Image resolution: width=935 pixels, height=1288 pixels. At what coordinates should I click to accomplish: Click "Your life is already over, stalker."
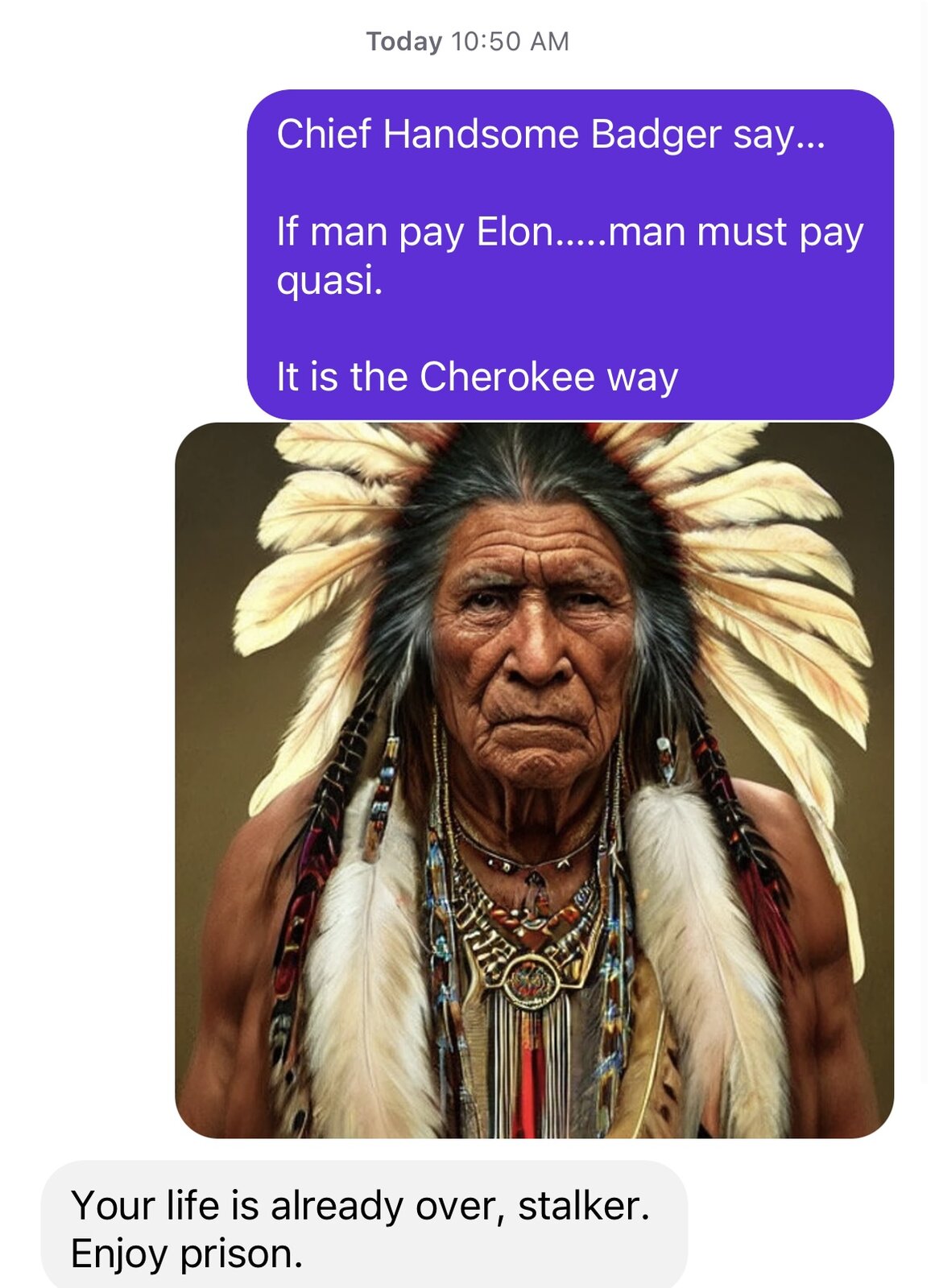click(x=360, y=1205)
